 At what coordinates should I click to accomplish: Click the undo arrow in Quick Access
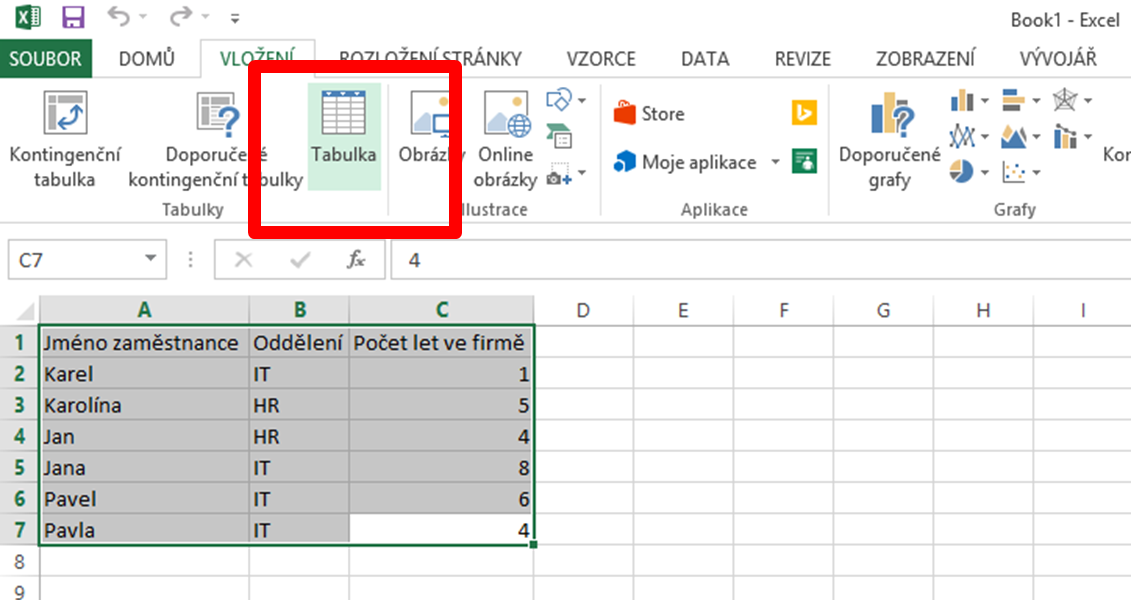pyautogui.click(x=118, y=17)
